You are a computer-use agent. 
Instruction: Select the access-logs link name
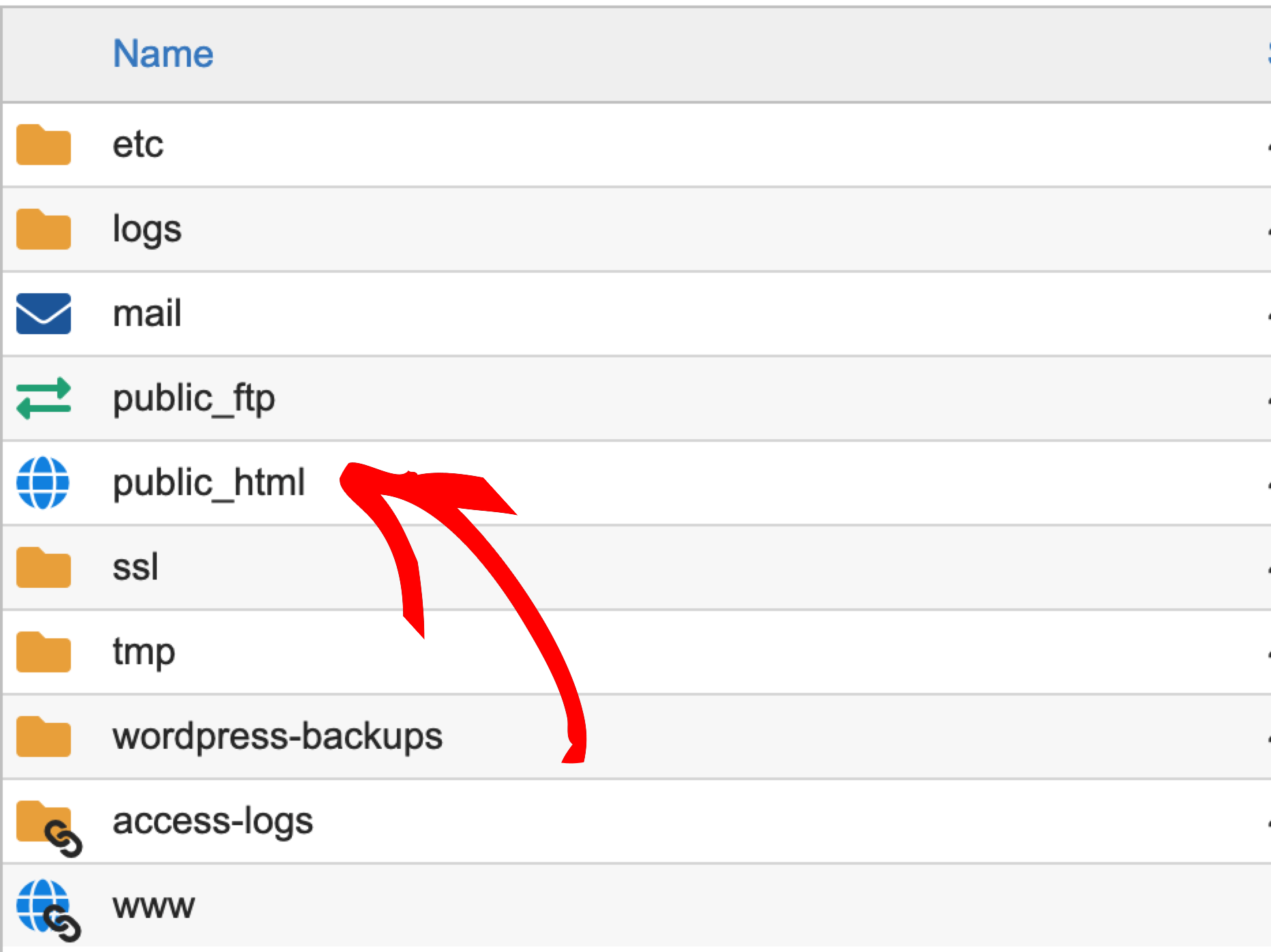coord(213,821)
